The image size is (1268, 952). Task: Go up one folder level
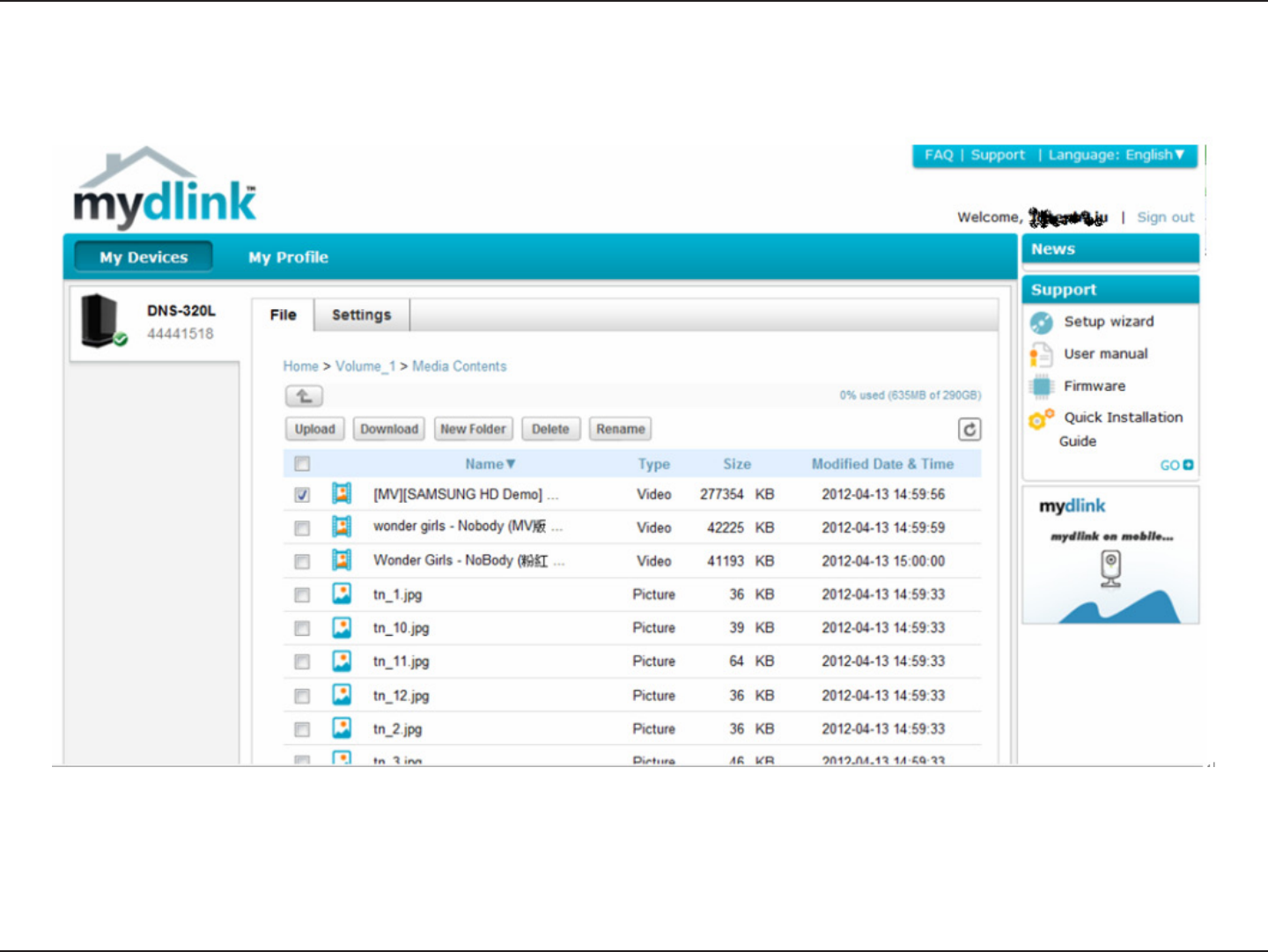(304, 396)
